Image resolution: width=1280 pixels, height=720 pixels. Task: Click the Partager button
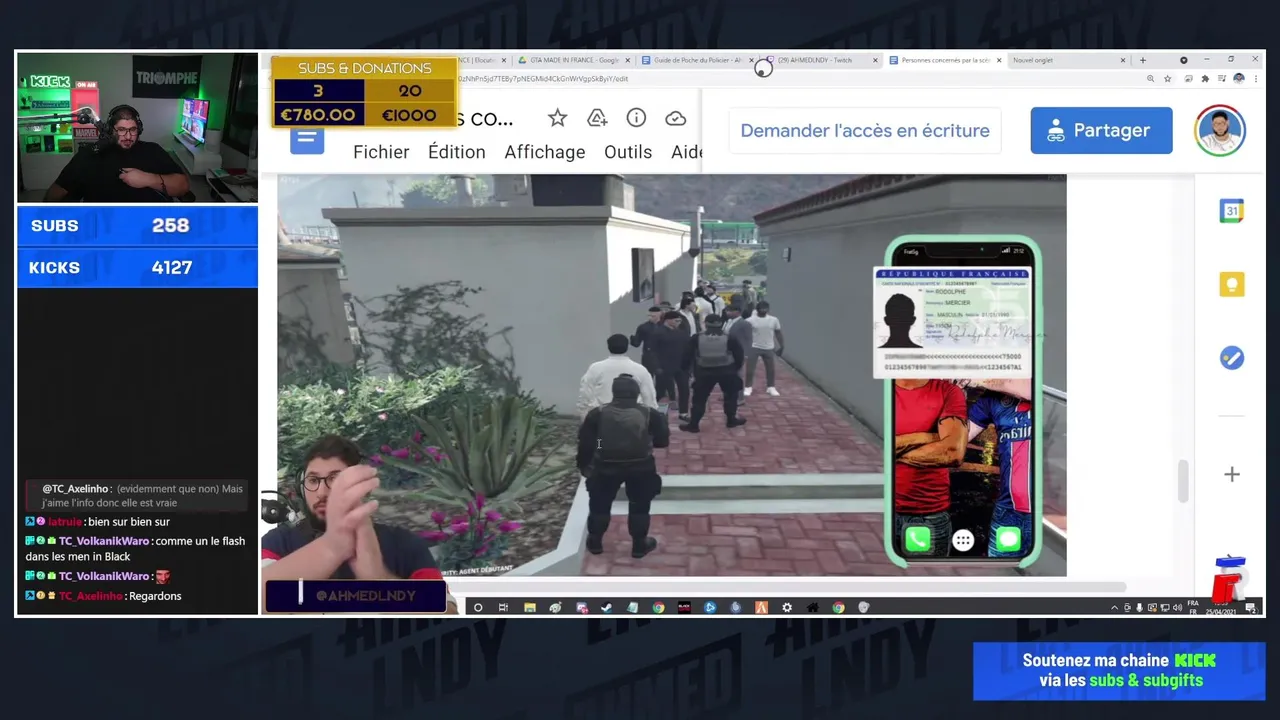point(1101,131)
